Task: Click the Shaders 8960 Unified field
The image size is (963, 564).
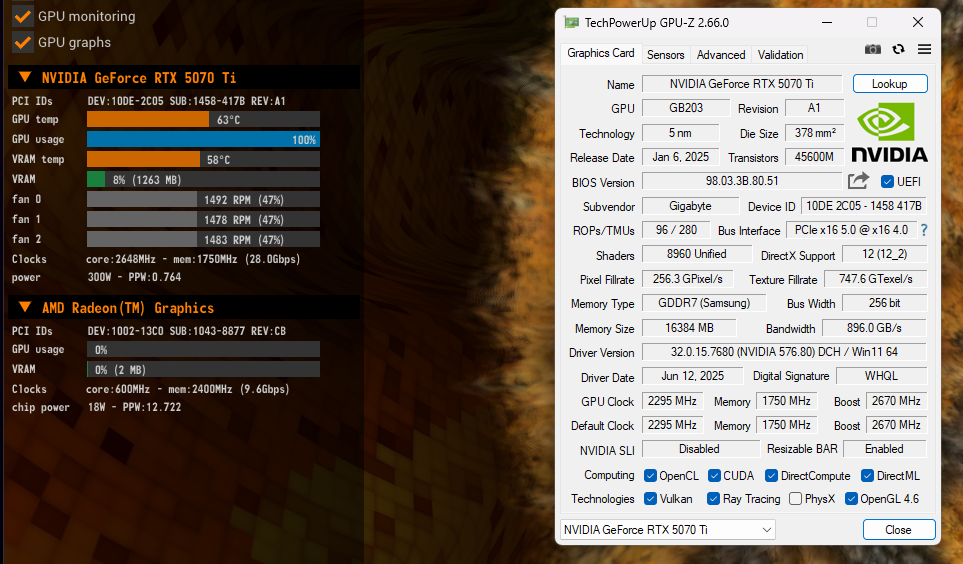Action: click(697, 254)
